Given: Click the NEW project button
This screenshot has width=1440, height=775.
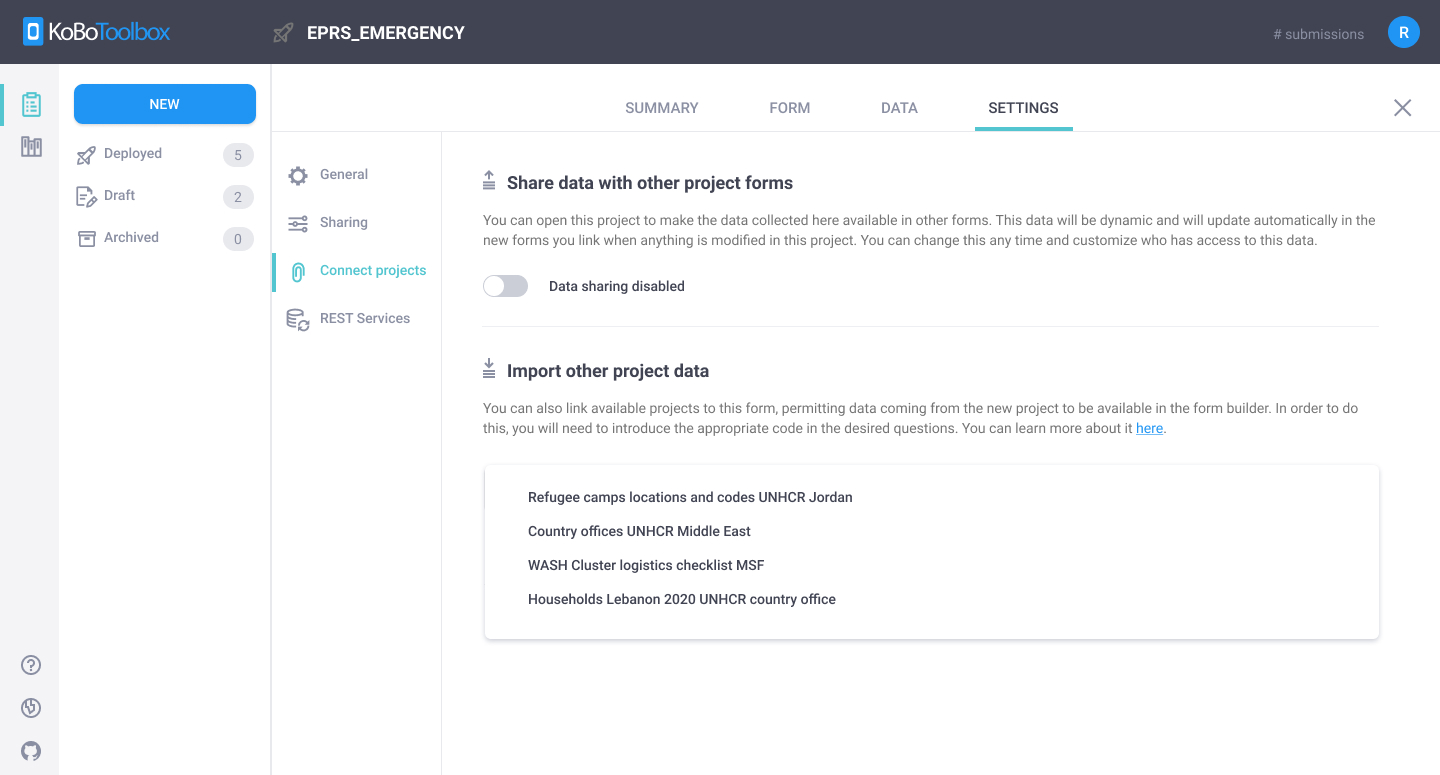Looking at the screenshot, I should pyautogui.click(x=164, y=103).
